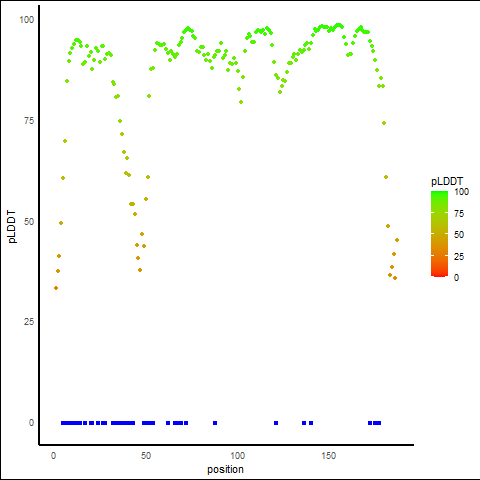Image resolution: width=480 pixels, height=480 pixels.
Task: Click the isolated blue marker near position 88
Action: tap(215, 423)
